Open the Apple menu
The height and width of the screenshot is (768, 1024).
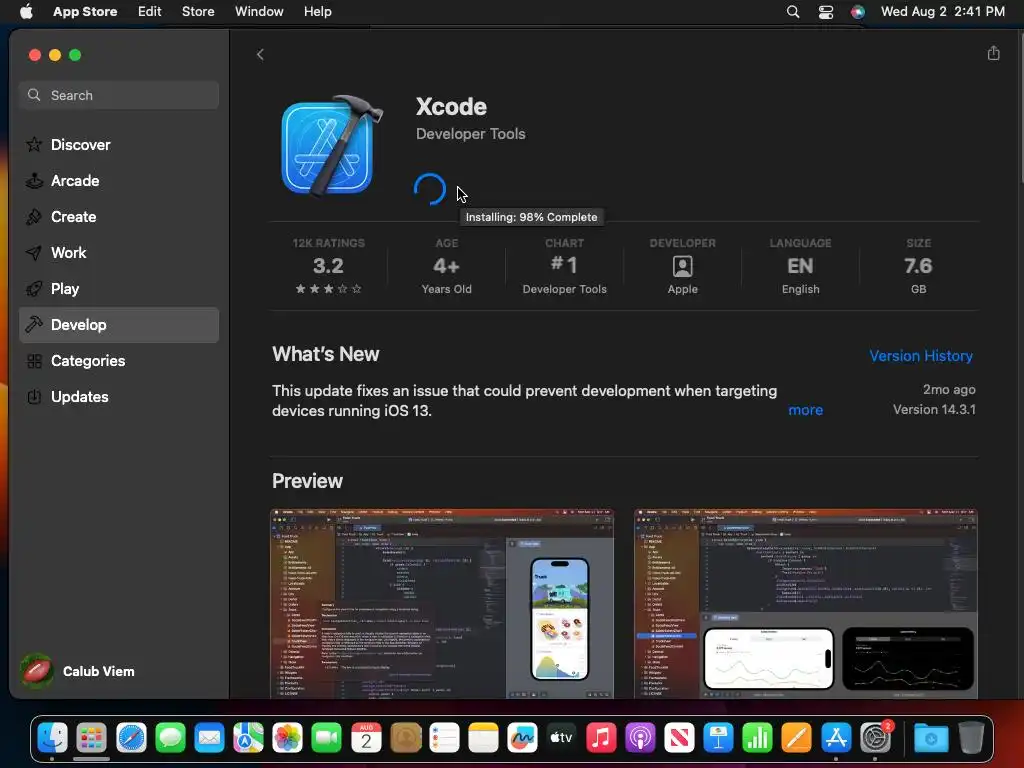[x=26, y=11]
